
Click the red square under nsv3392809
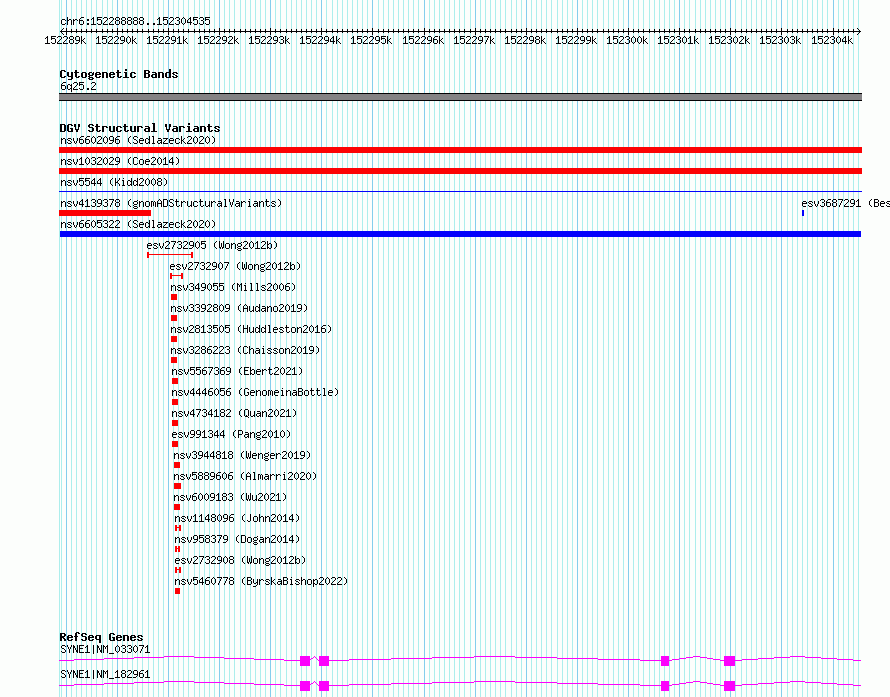[174, 318]
